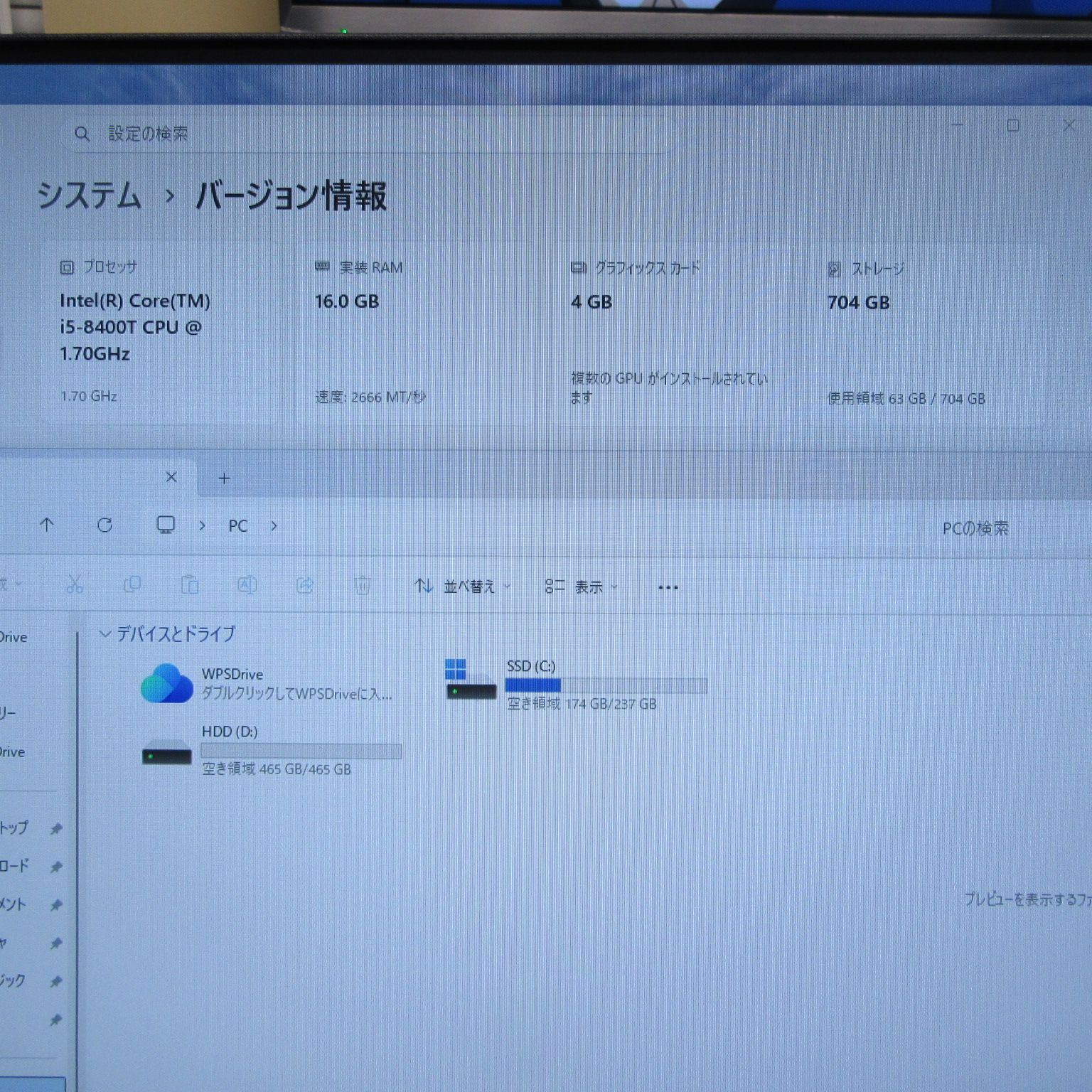Click the HDD (D:) drive label
Screen dimensions: 1092x1092
(x=230, y=732)
